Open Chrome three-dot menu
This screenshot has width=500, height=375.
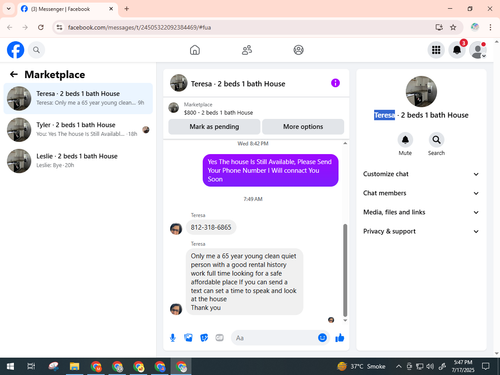(x=490, y=27)
